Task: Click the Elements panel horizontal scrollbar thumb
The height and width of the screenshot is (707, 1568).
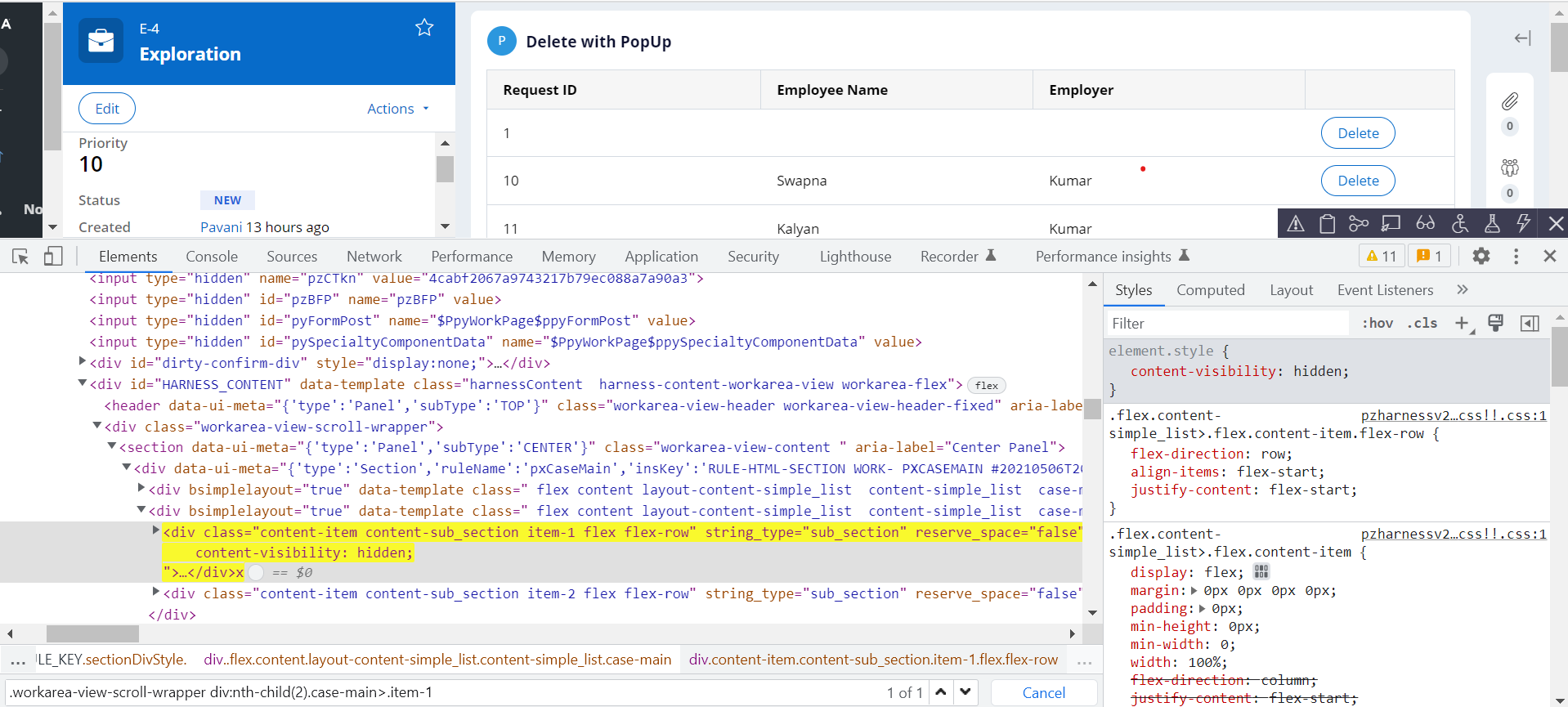Action: (x=92, y=633)
